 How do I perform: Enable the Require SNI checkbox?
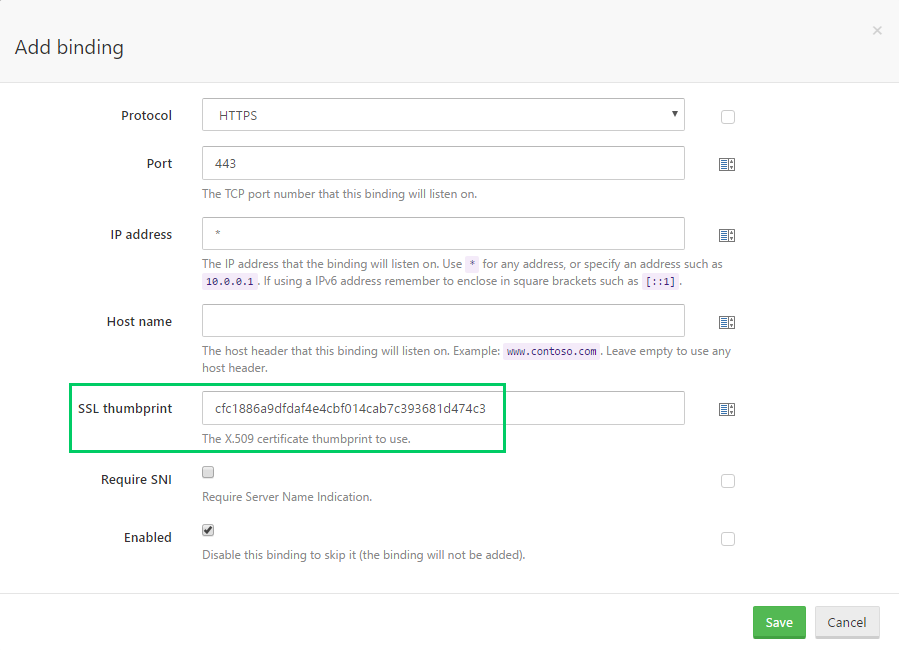(208, 471)
